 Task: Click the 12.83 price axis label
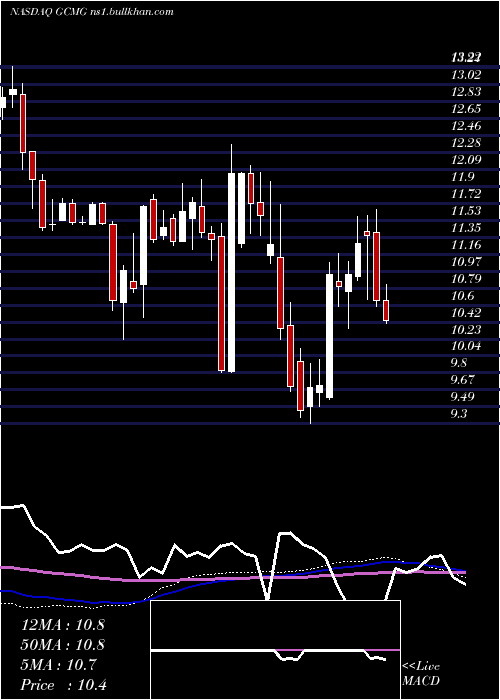click(466, 92)
